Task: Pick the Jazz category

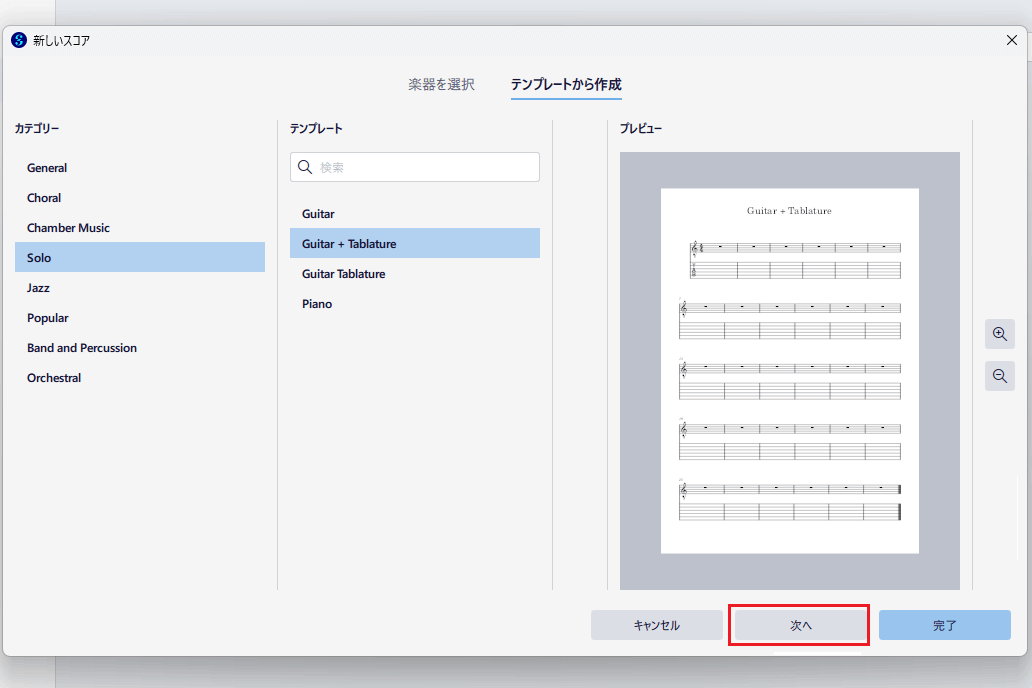Action: pyautogui.click(x=40, y=288)
